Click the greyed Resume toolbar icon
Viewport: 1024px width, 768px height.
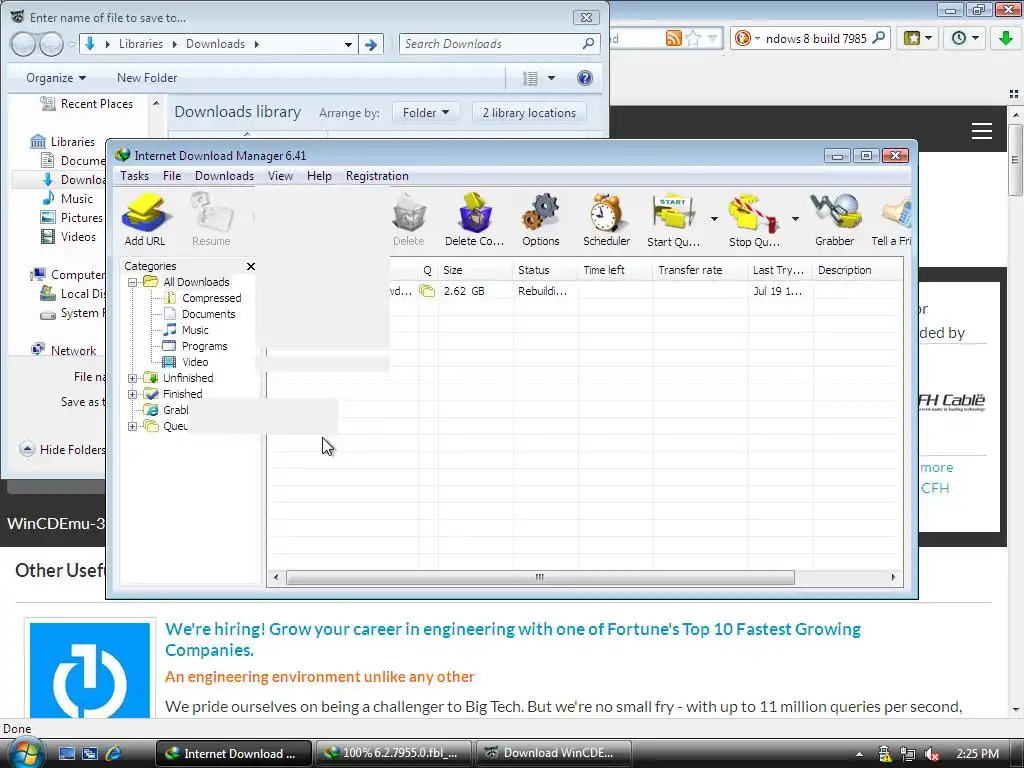pyautogui.click(x=211, y=220)
